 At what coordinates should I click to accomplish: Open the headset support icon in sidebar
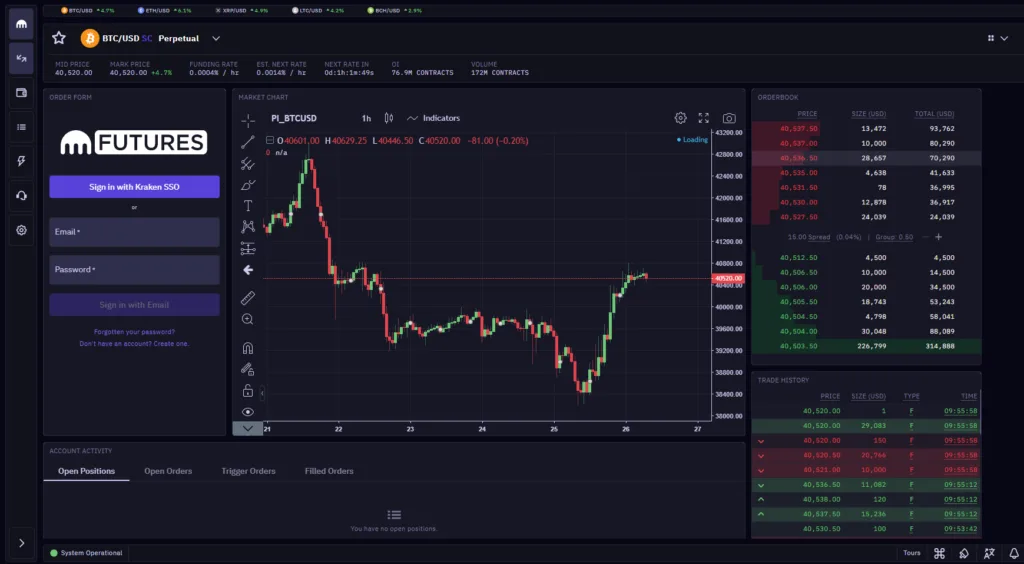(22, 196)
